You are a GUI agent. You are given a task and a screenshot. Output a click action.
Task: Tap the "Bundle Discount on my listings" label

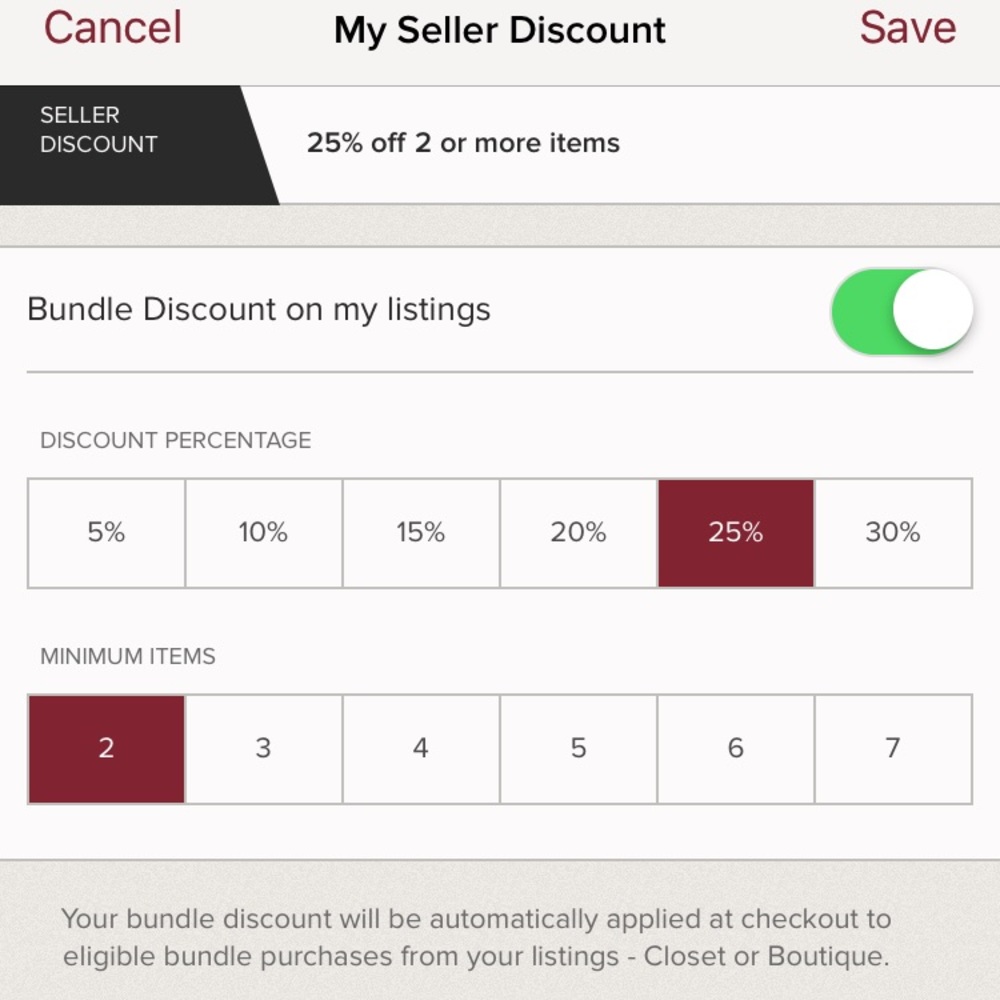(259, 310)
